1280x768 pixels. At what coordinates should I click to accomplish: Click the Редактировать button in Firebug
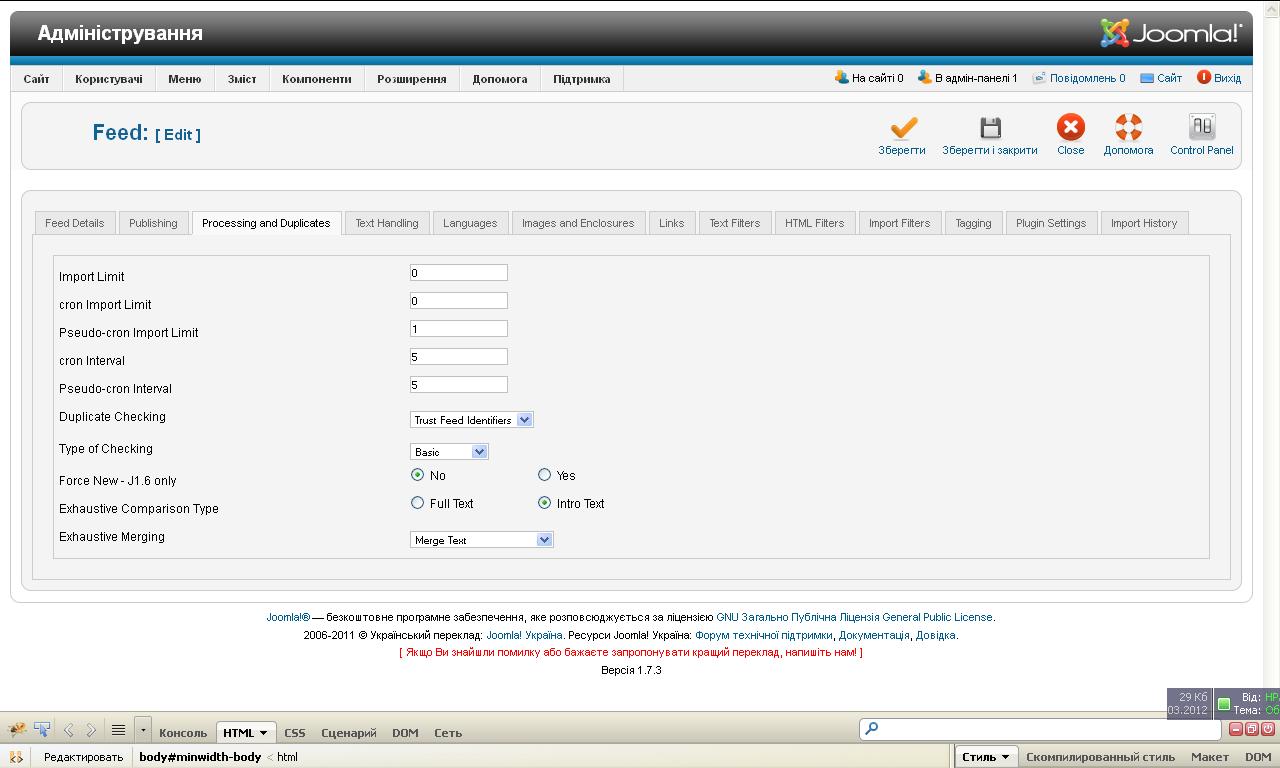pos(83,757)
